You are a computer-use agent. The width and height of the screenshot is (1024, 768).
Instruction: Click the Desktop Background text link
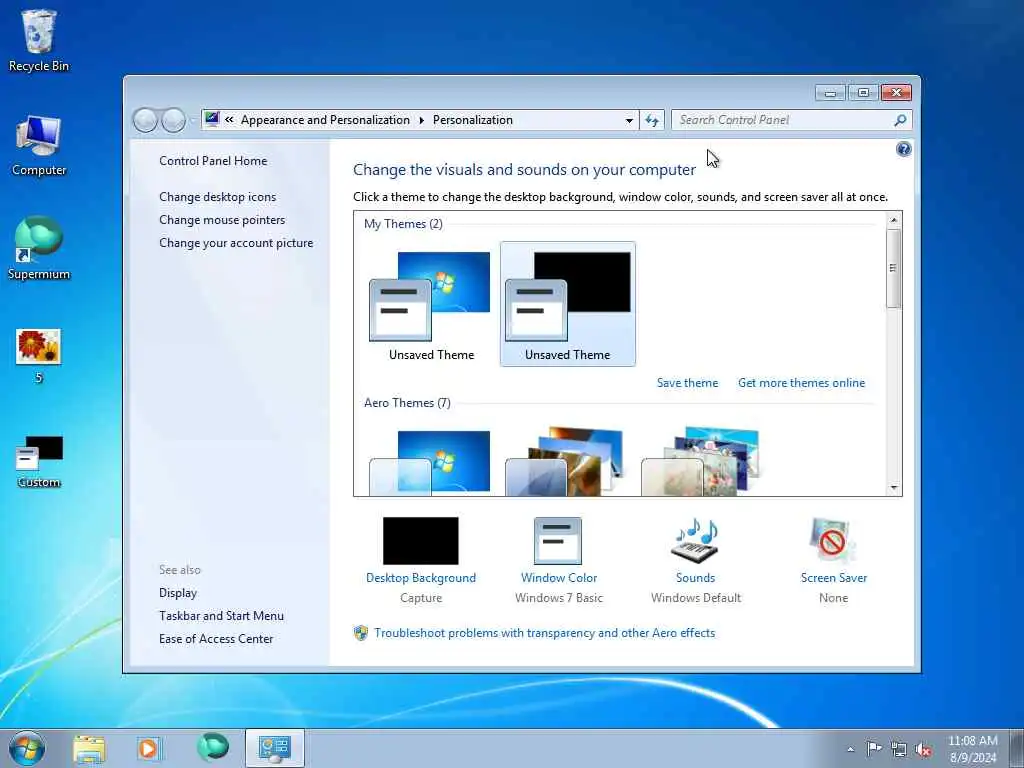(421, 578)
